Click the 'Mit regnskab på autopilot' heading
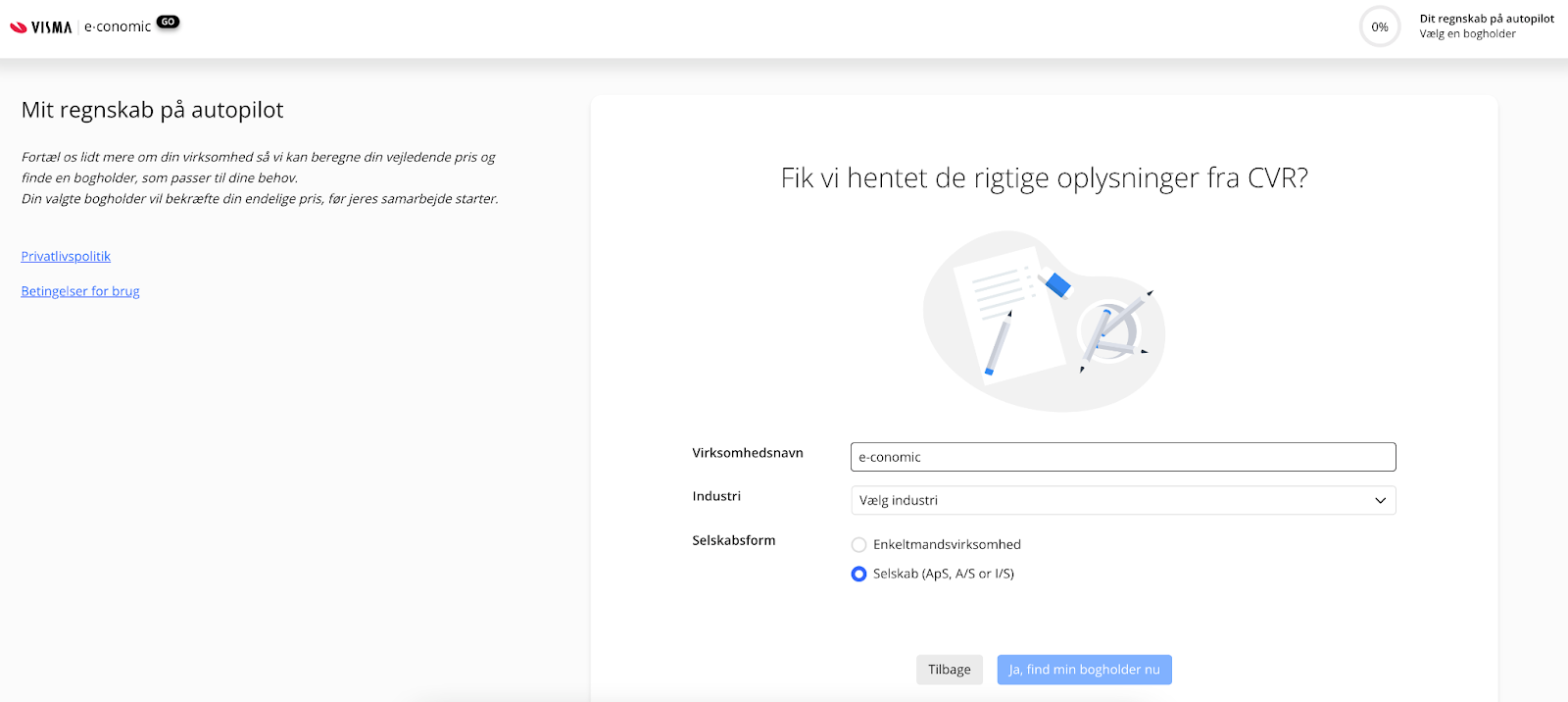This screenshot has height=702, width=1568. tap(153, 110)
